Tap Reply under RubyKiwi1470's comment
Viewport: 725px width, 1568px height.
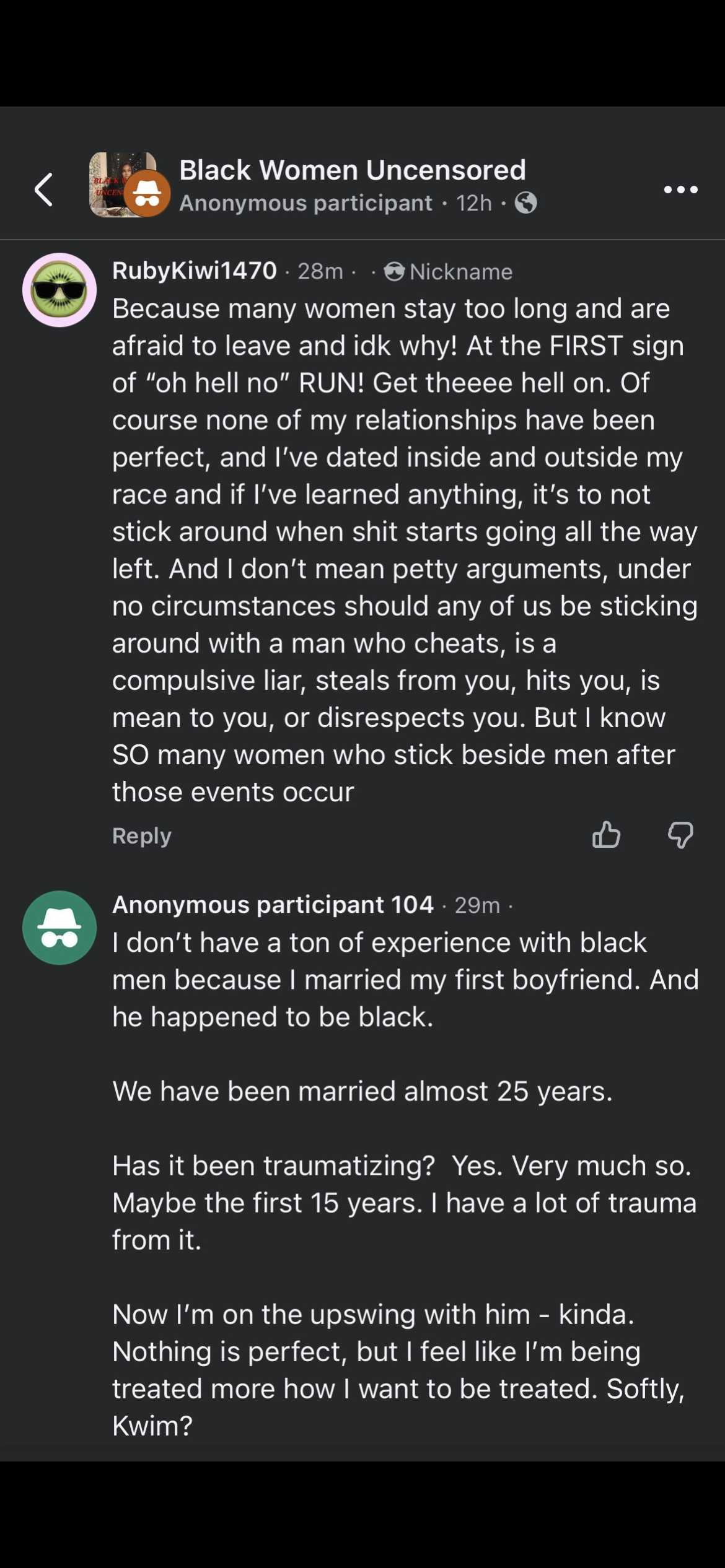click(x=142, y=835)
